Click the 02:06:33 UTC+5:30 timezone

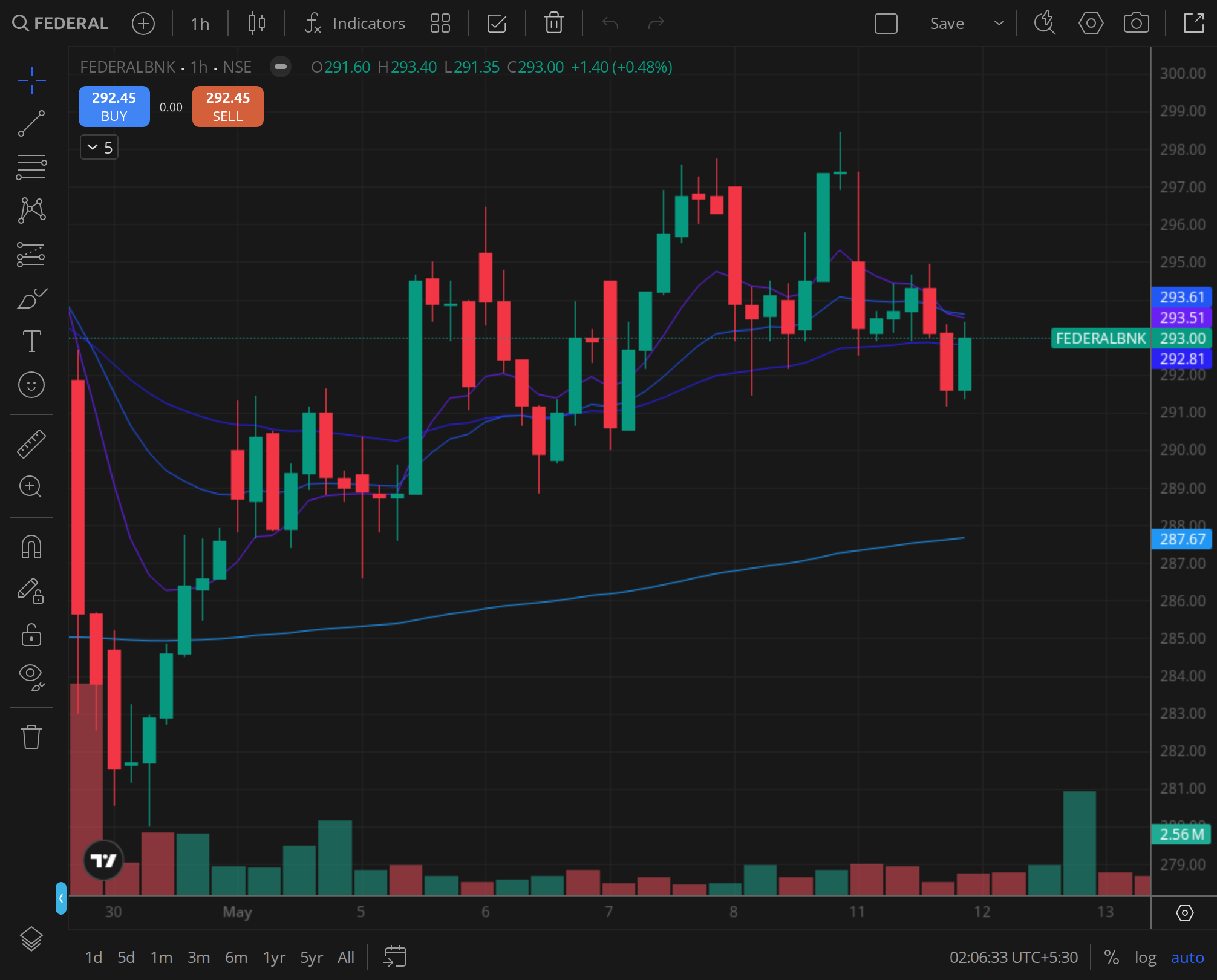point(1014,958)
